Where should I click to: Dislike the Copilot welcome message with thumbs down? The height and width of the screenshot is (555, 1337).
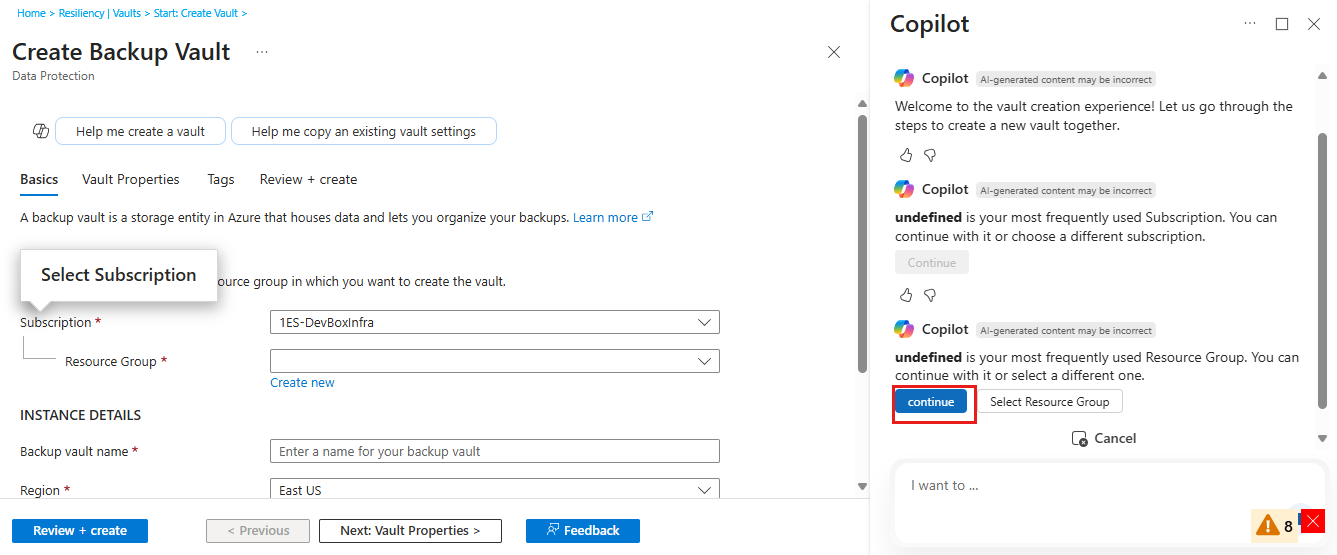929,155
